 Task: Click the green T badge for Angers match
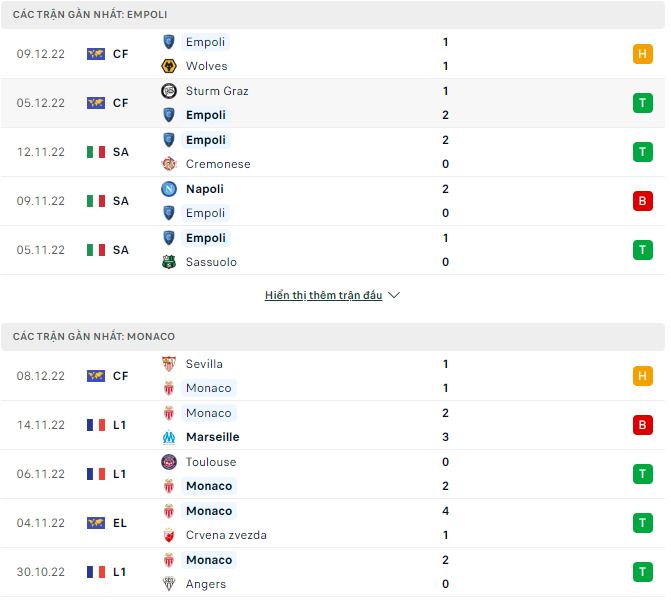pos(642,572)
